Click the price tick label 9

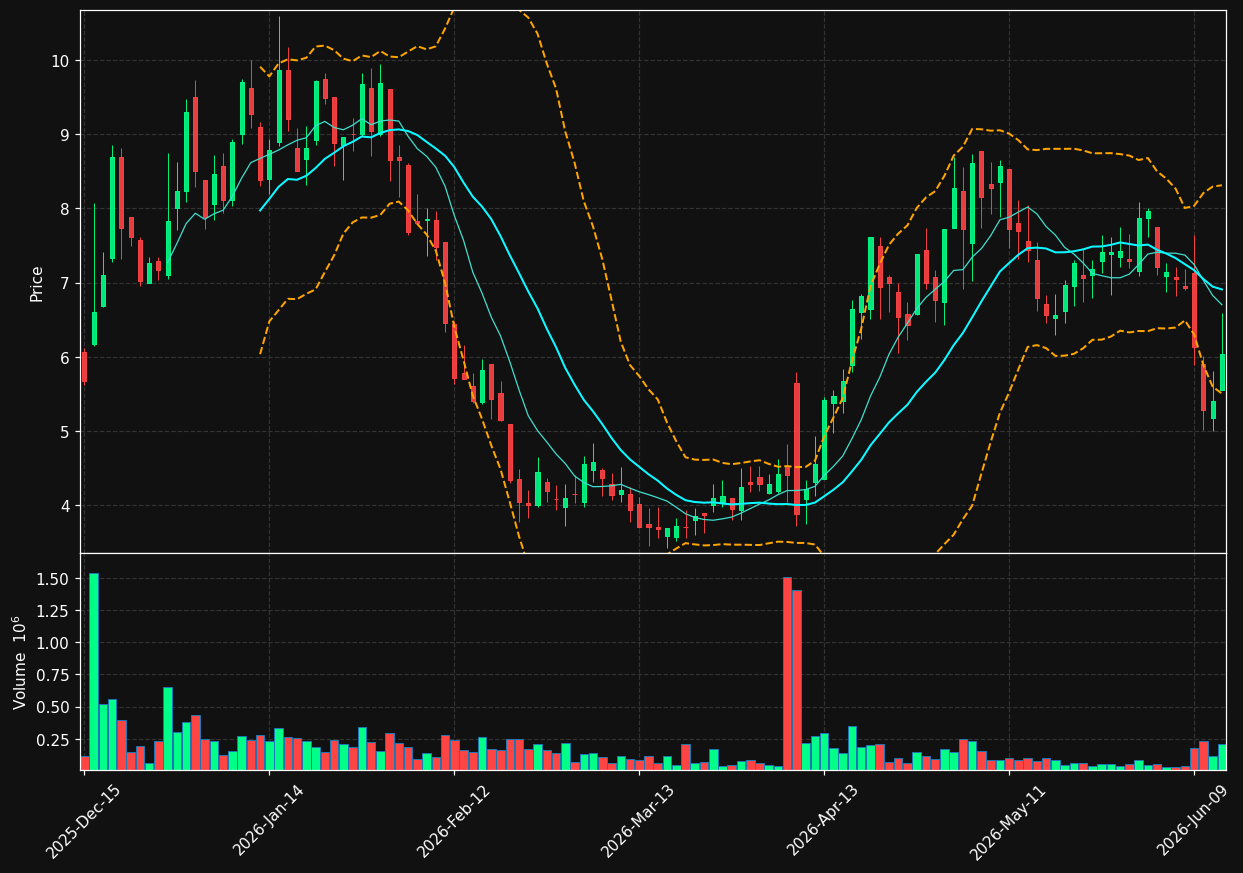[x=64, y=135]
